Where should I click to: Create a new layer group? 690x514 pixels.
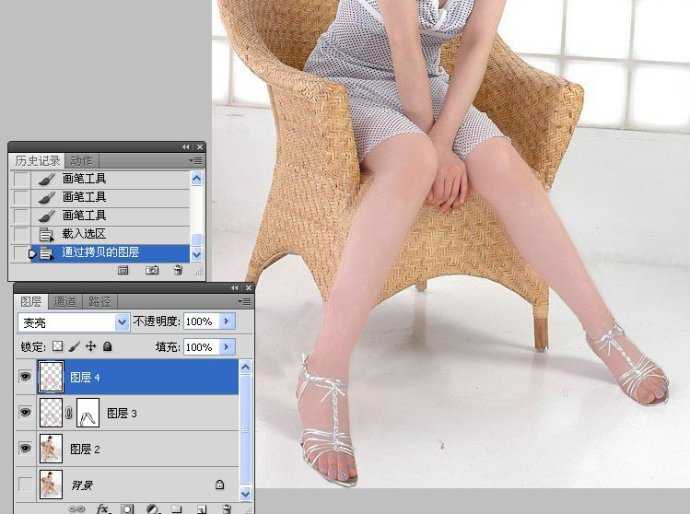(x=176, y=509)
